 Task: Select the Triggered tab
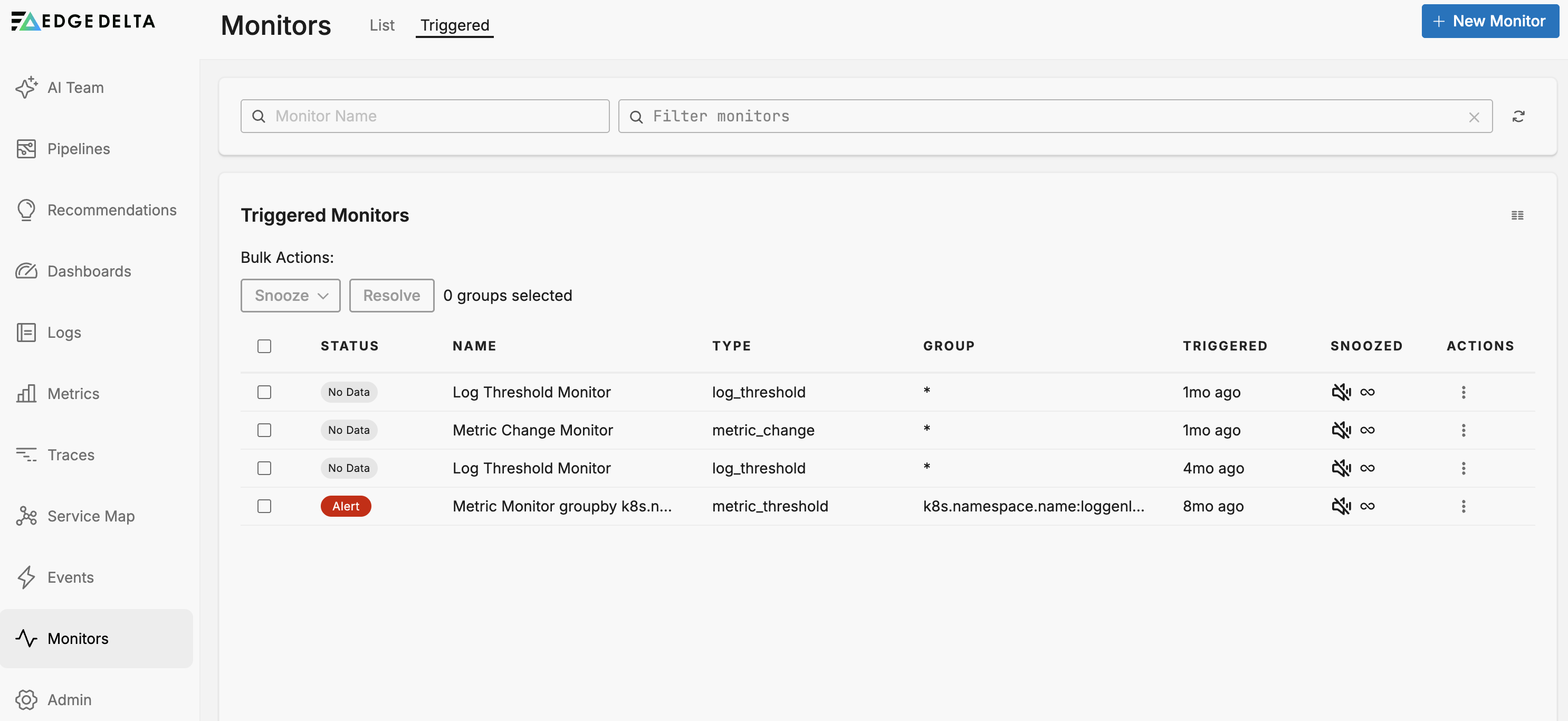coord(454,25)
